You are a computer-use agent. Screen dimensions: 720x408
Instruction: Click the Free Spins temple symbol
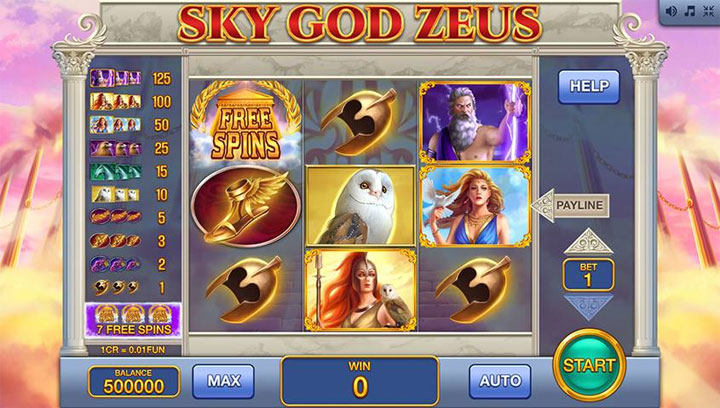pos(246,122)
